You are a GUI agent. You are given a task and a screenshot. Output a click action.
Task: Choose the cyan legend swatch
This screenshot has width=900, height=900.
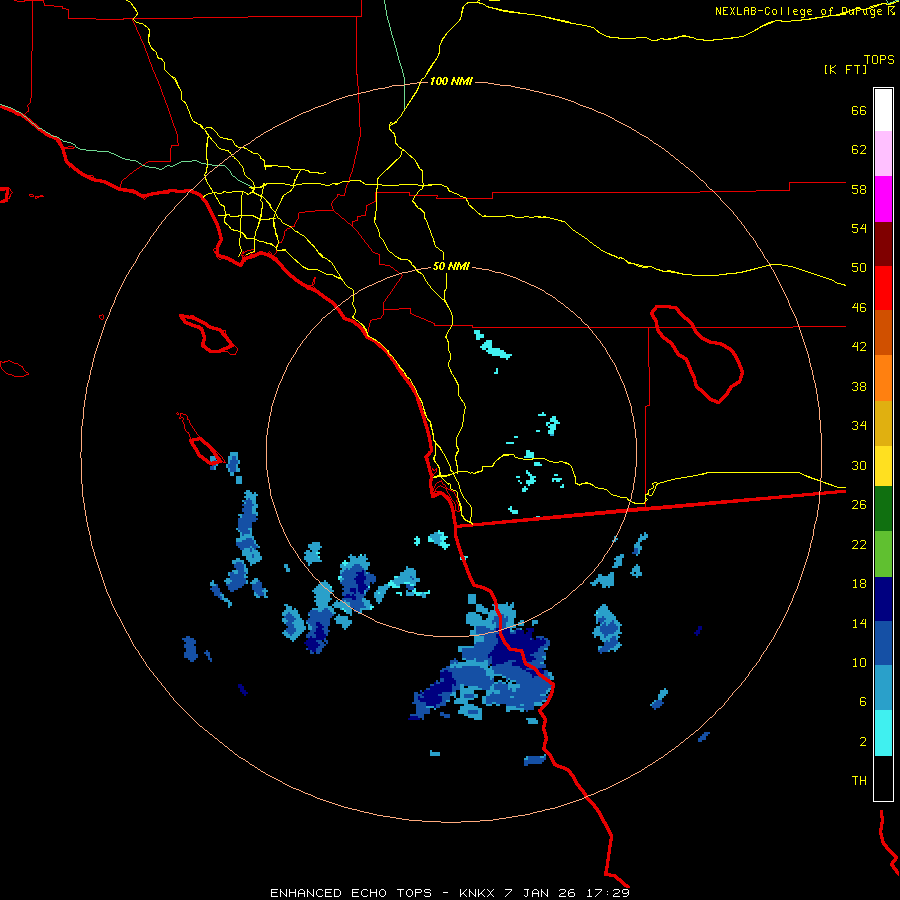pos(883,733)
